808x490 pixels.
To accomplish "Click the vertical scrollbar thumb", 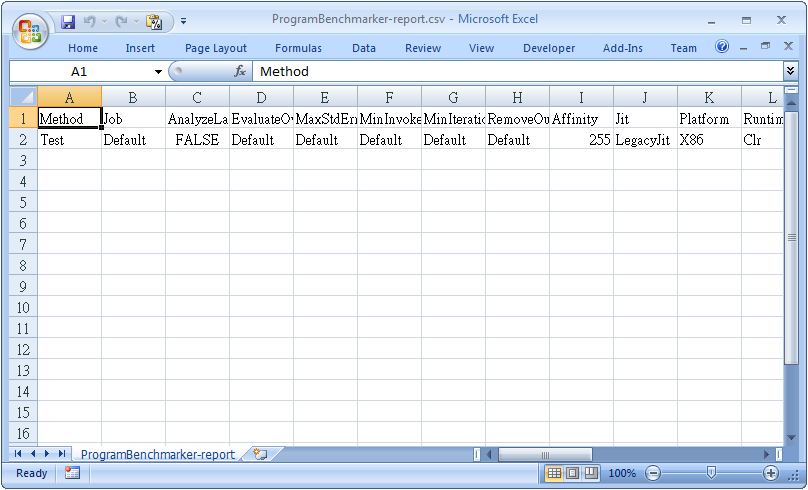I will coord(791,237).
